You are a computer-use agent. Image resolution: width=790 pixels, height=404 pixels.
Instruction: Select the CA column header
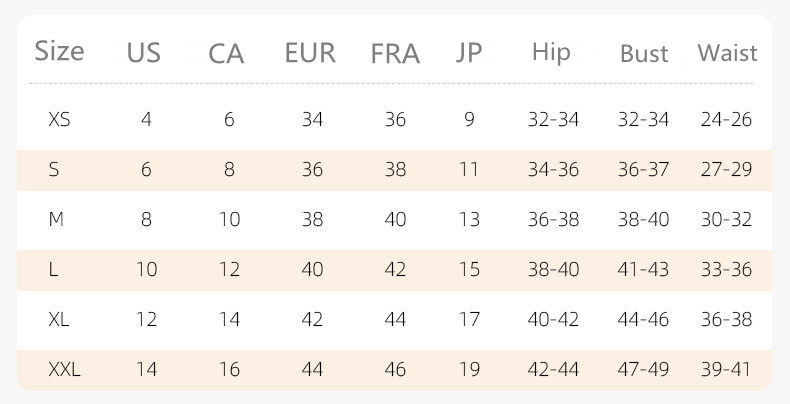tap(226, 53)
